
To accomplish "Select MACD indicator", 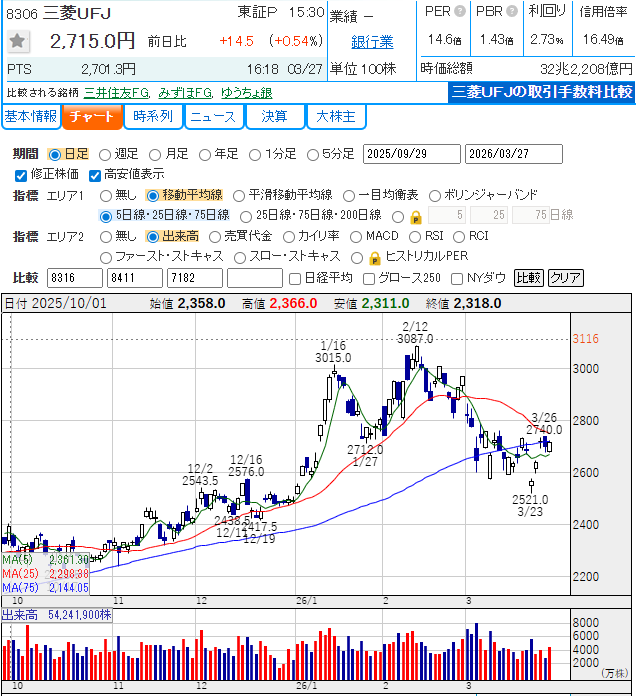I will point(356,237).
